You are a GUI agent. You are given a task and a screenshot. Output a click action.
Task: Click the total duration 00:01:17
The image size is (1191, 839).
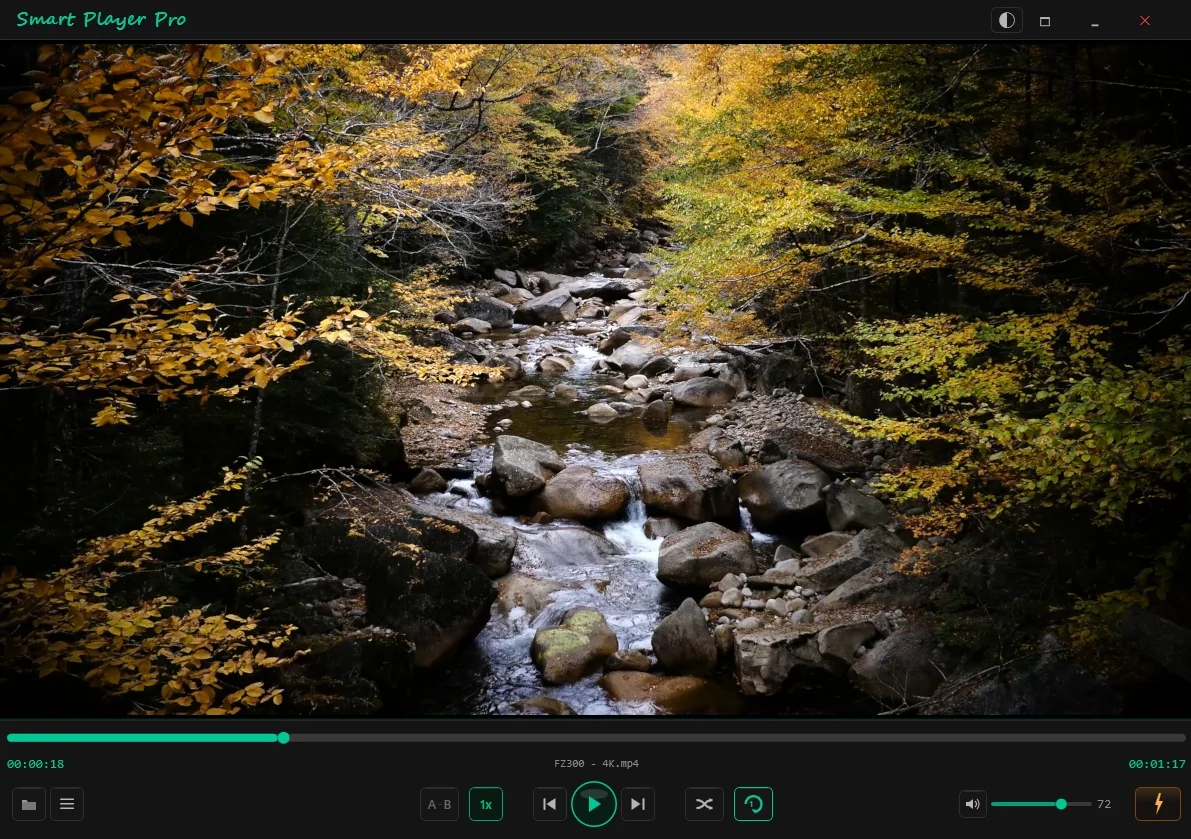point(1156,764)
